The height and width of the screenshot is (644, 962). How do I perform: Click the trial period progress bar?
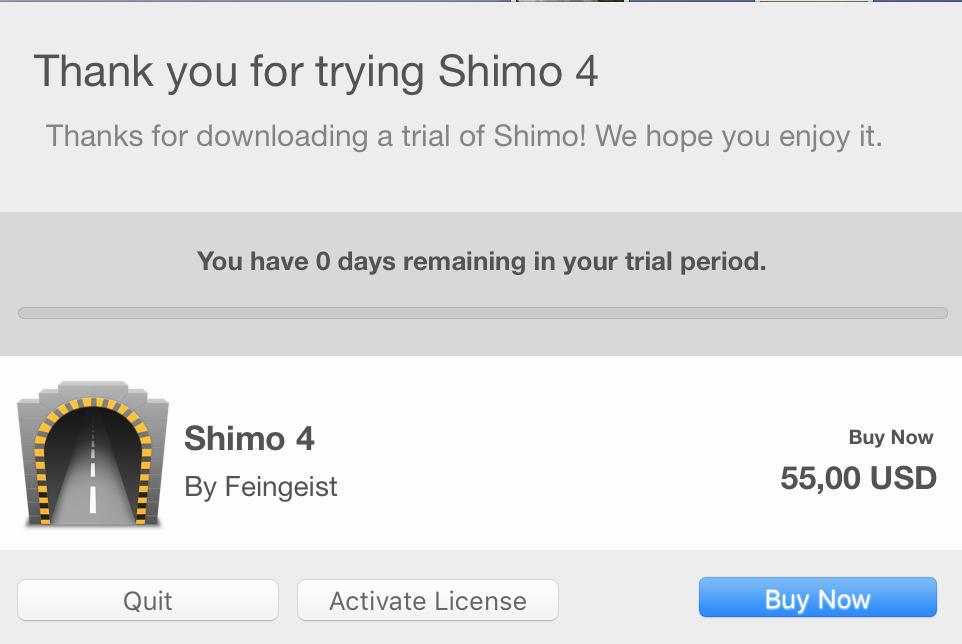(x=482, y=313)
